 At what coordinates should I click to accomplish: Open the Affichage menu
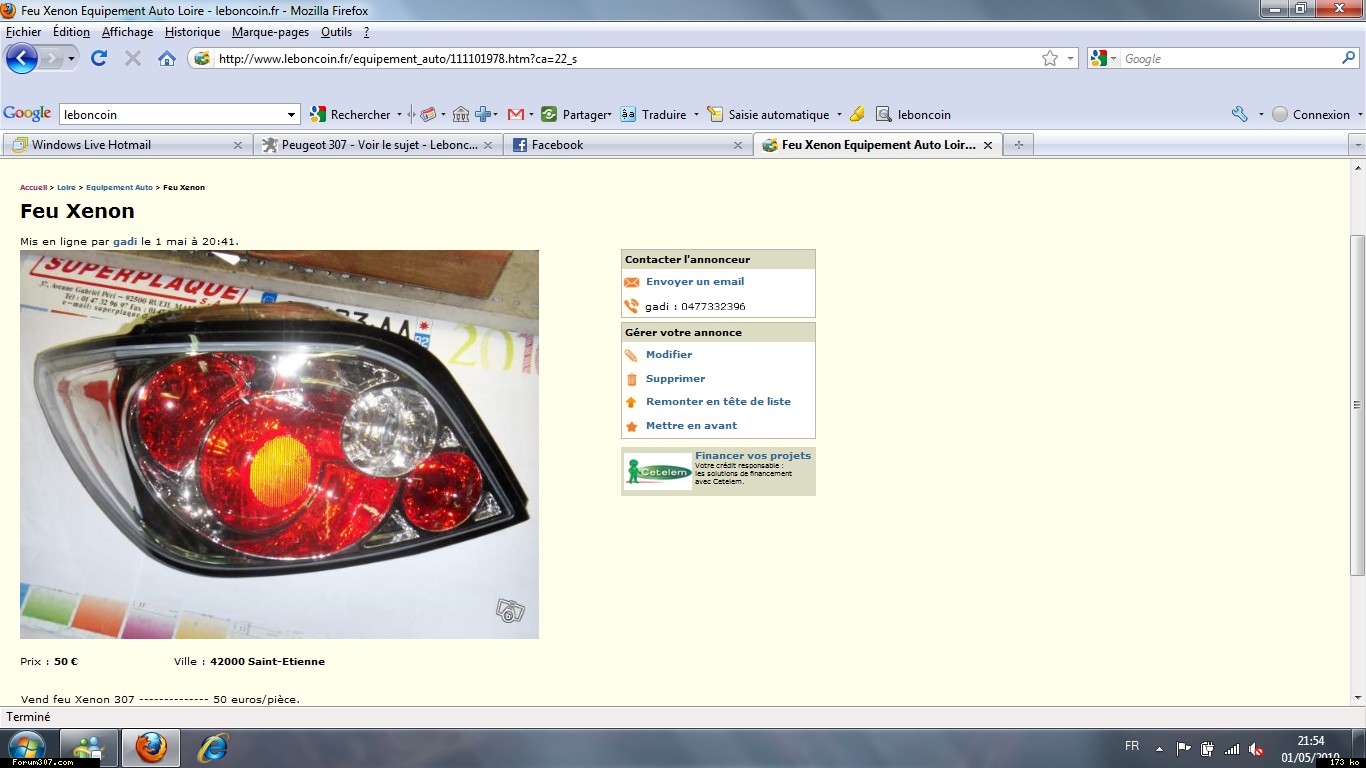[128, 32]
